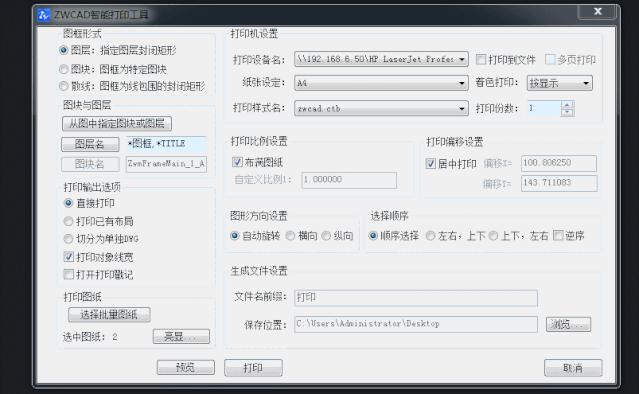Click 保存位置 path field C:\Users\Administrator\Desktop
639x394 pixels.
click(x=416, y=324)
